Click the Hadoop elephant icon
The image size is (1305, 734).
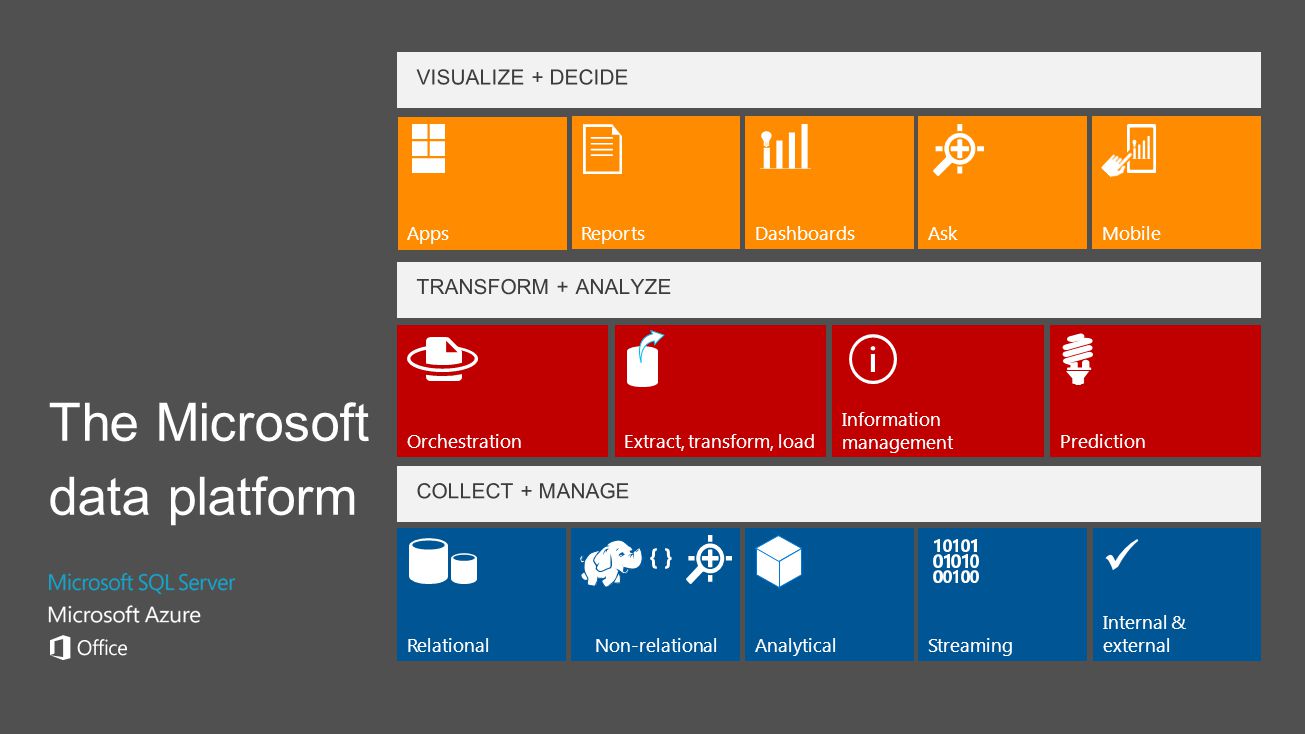tap(611, 563)
